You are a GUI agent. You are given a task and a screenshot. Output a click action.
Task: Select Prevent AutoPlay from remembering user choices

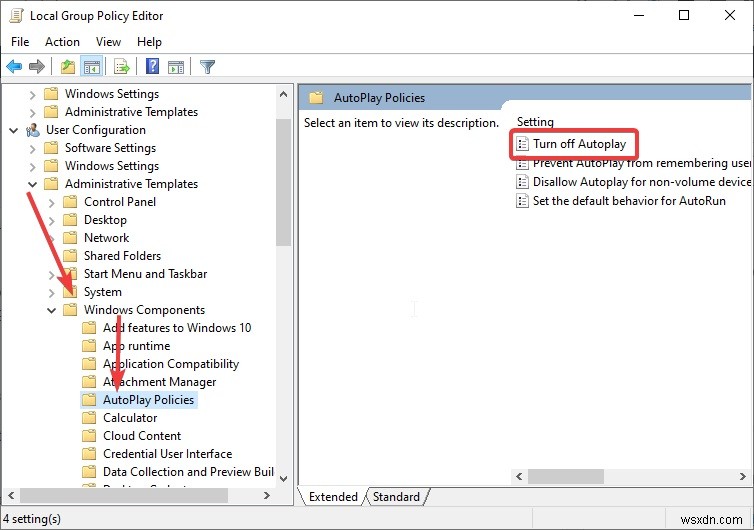click(641, 163)
